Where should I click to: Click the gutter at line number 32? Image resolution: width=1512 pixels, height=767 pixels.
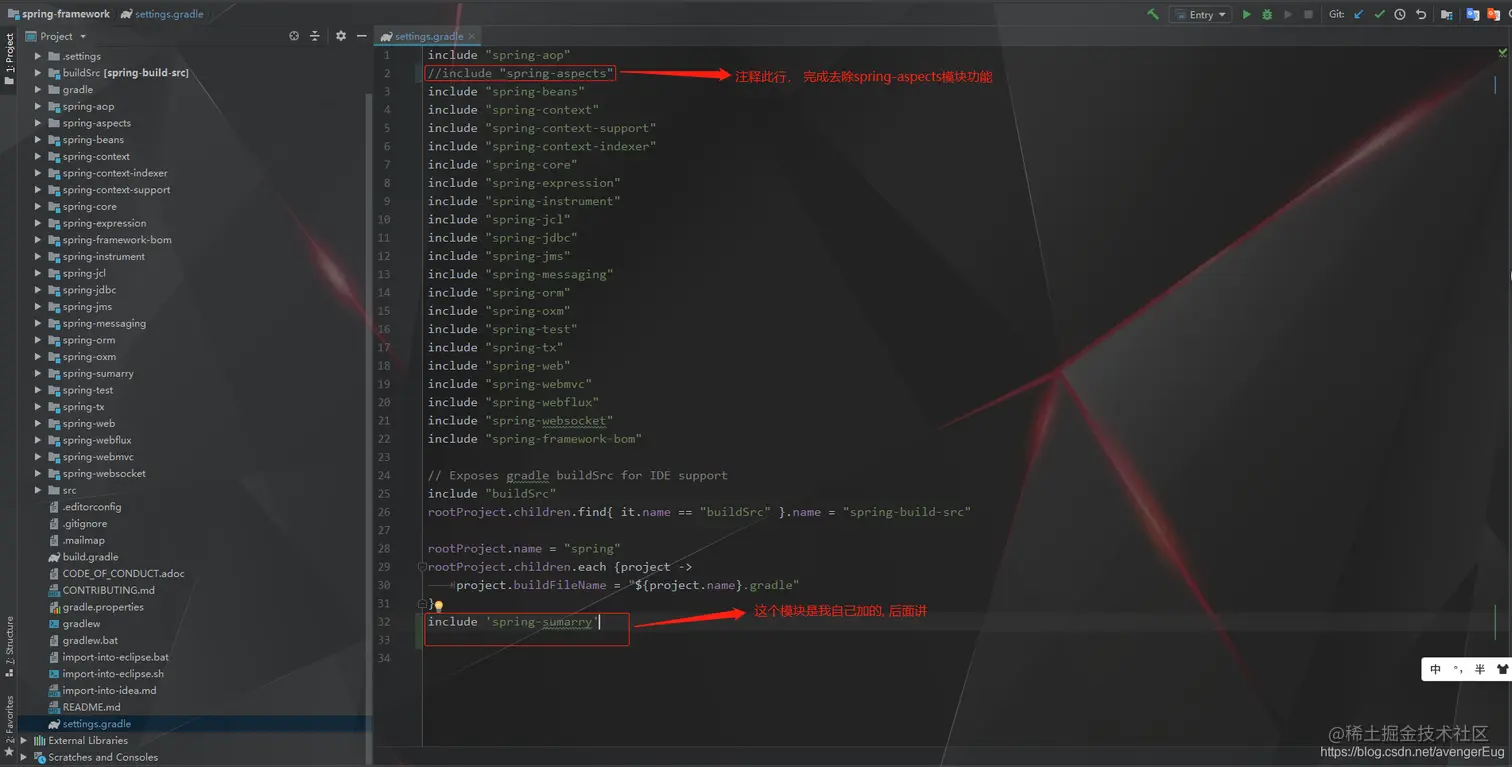386,622
